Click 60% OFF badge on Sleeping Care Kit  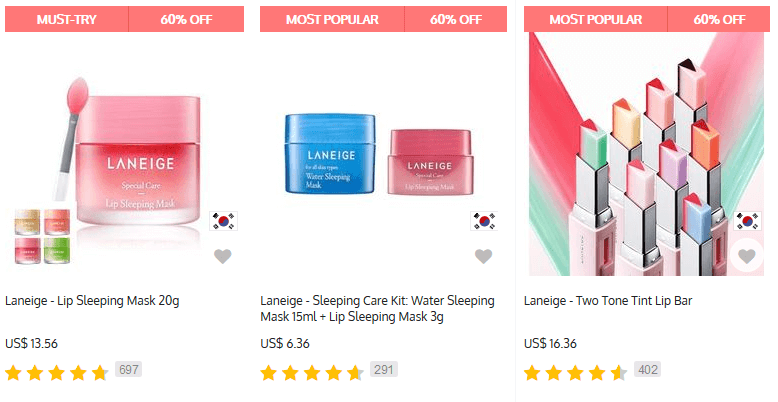(x=455, y=19)
